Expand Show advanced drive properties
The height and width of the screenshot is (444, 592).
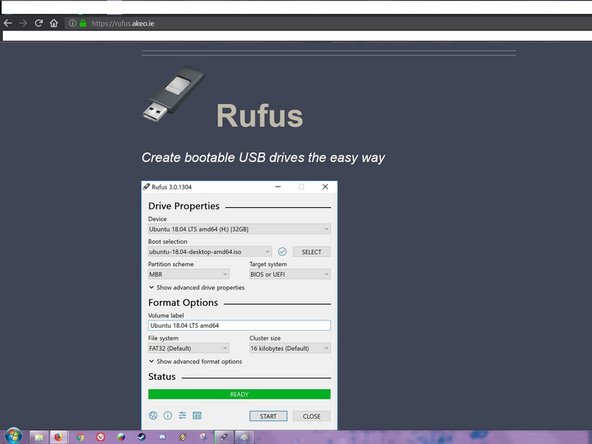196,288
